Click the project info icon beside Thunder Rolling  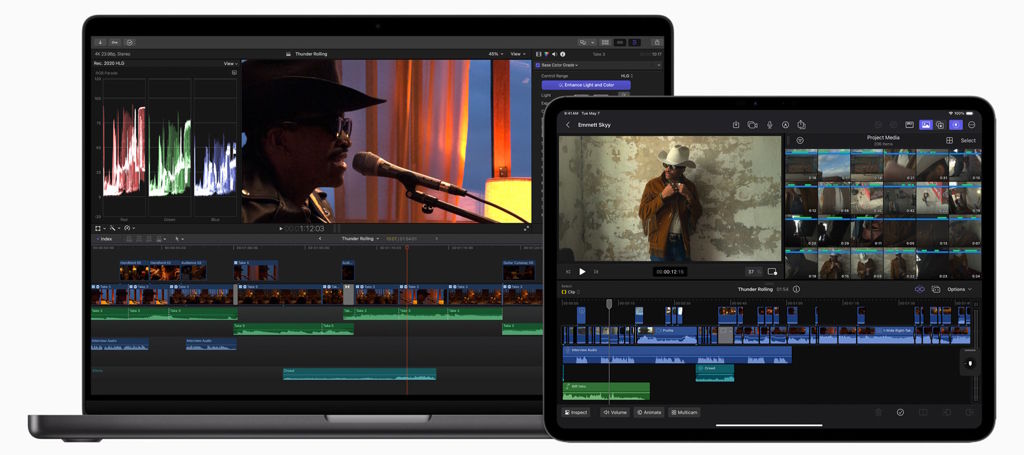click(x=796, y=289)
